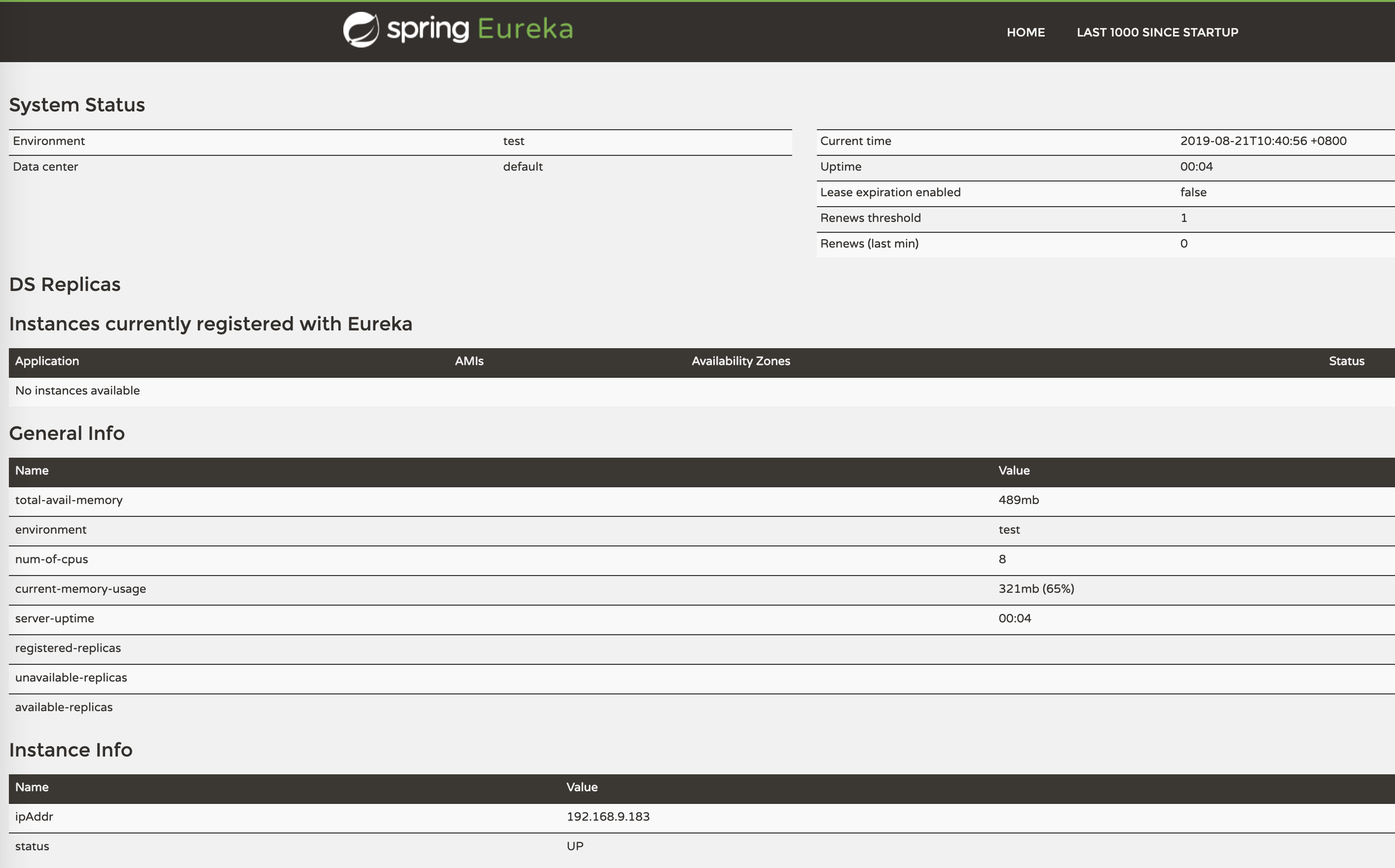1395x868 pixels.
Task: Click the spring Eureka brand text
Action: [479, 29]
